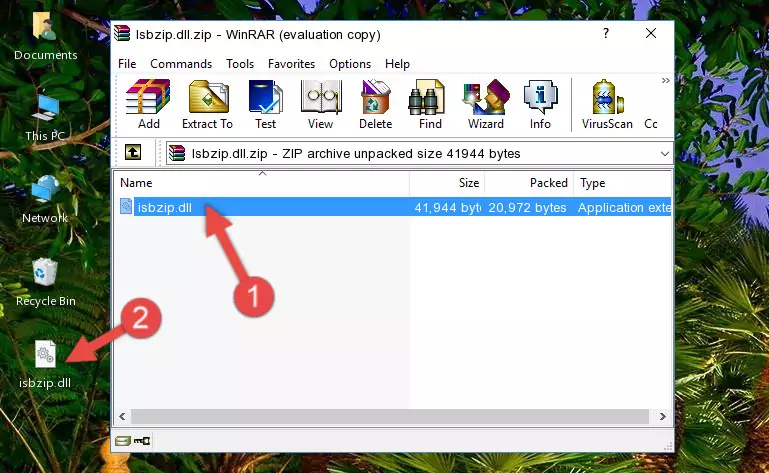Sort by the Size column header

[447, 183]
